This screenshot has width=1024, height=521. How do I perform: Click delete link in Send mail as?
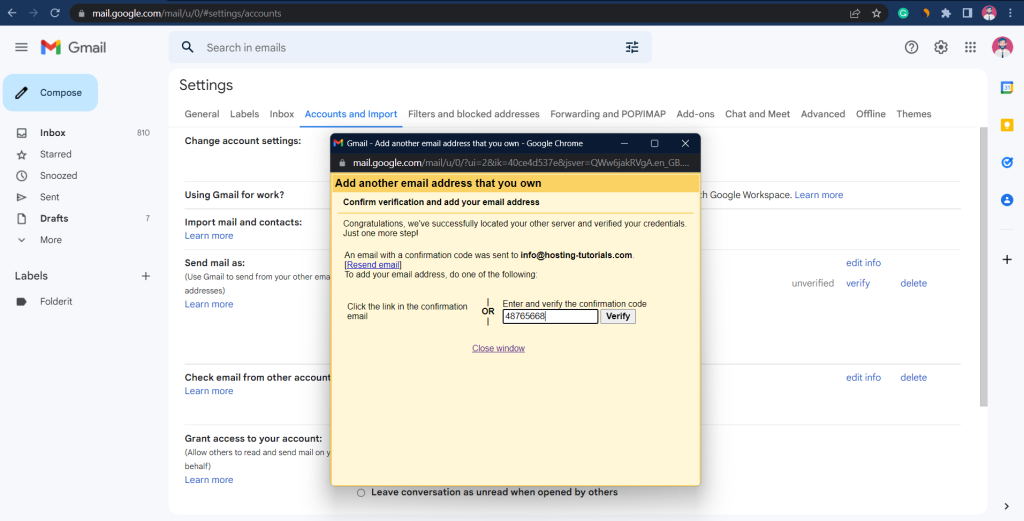click(x=913, y=283)
